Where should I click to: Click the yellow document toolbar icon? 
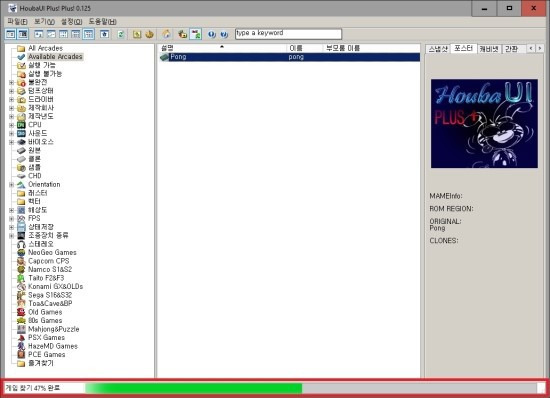click(137, 34)
